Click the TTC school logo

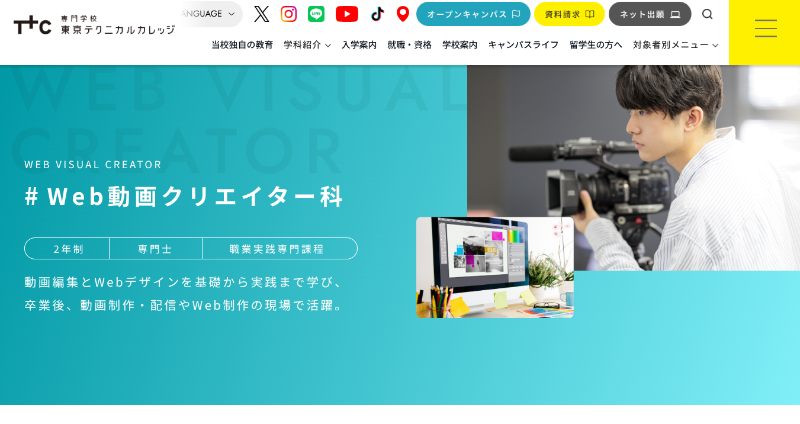coord(32,24)
